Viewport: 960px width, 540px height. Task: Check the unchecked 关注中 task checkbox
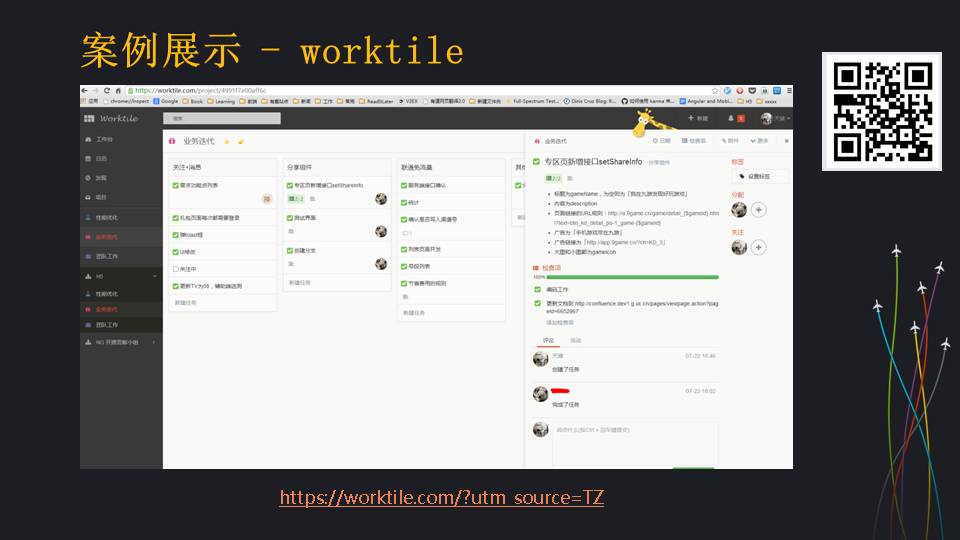(x=176, y=269)
